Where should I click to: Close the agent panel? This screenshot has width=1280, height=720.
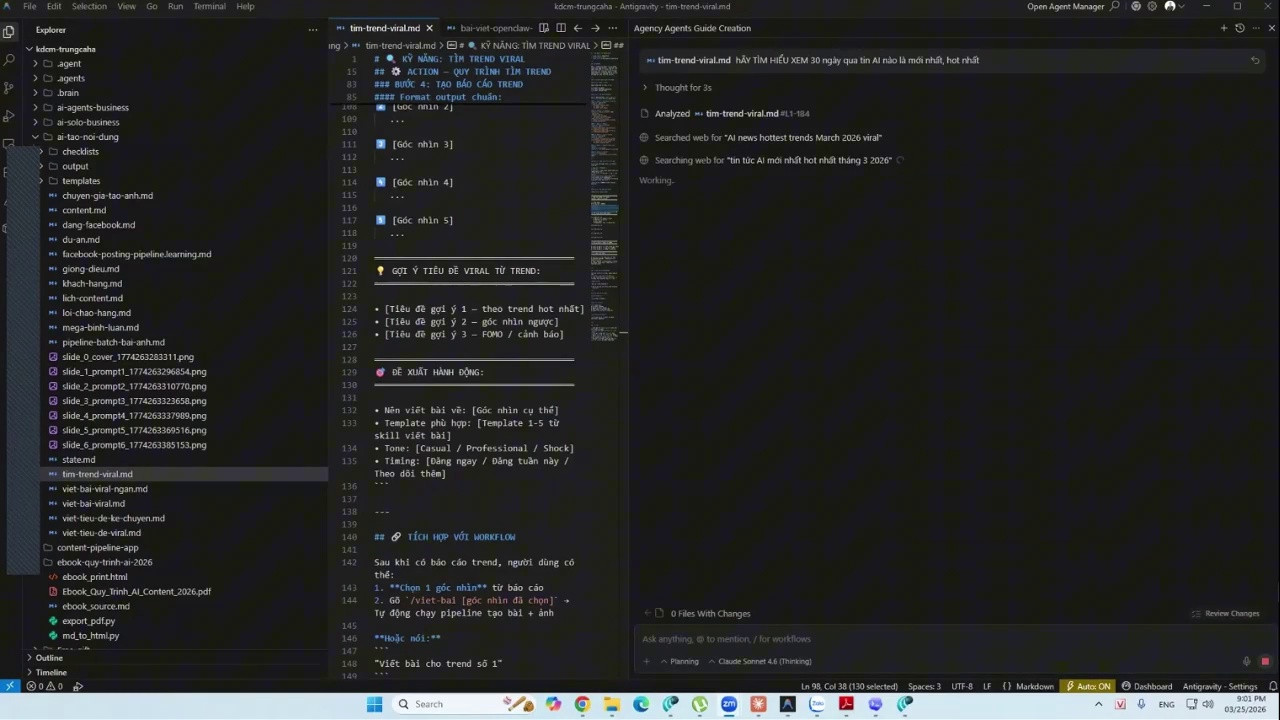1272,28
